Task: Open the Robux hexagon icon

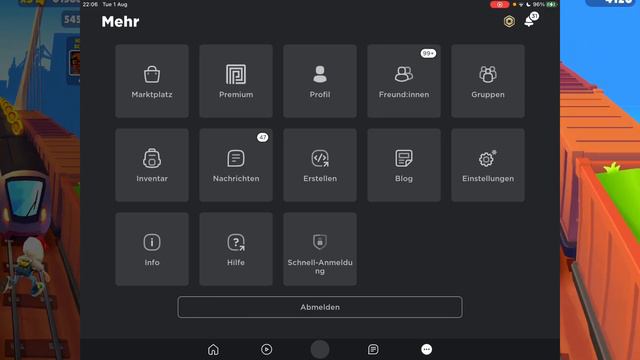Action: [509, 21]
